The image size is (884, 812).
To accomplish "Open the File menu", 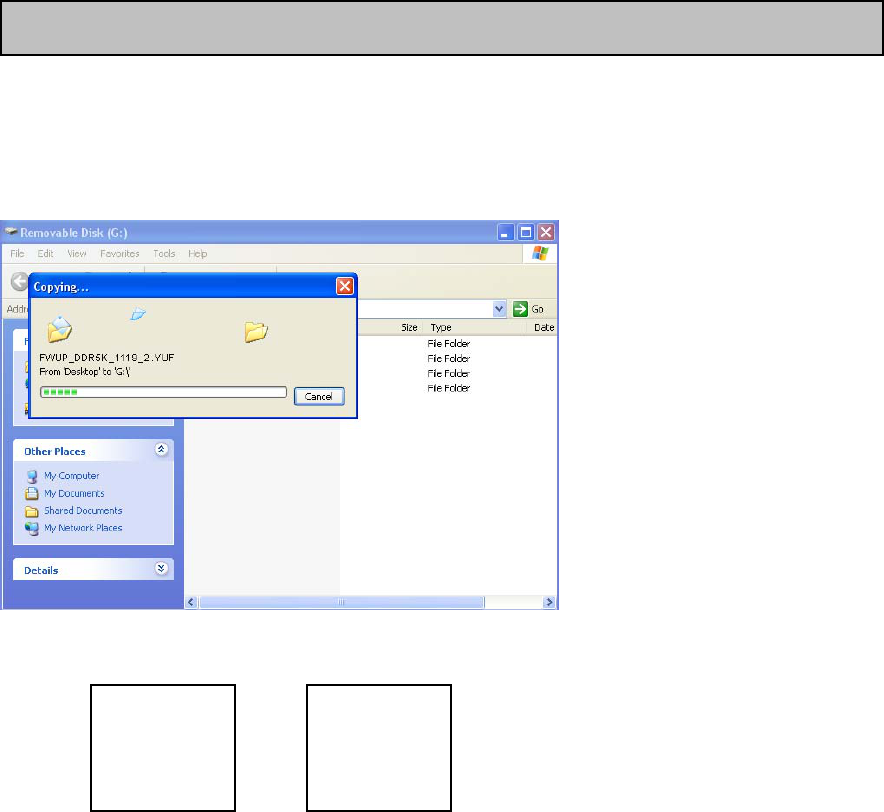I will coord(17,254).
